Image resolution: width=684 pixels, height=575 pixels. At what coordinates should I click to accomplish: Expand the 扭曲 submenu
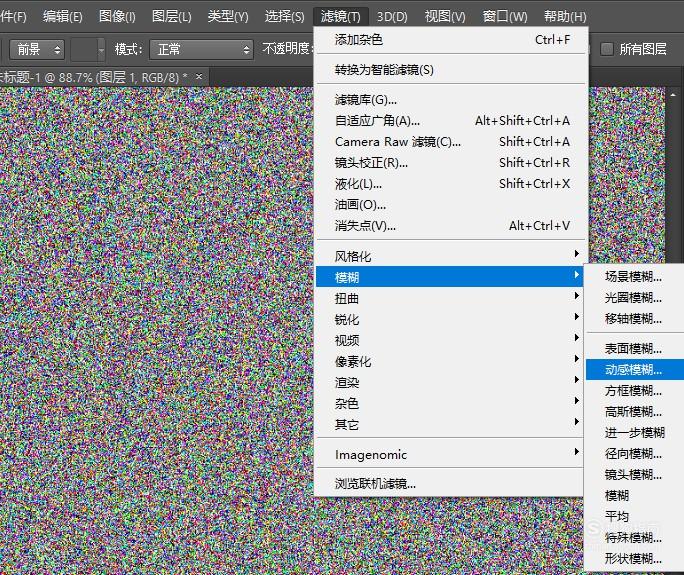(x=449, y=298)
